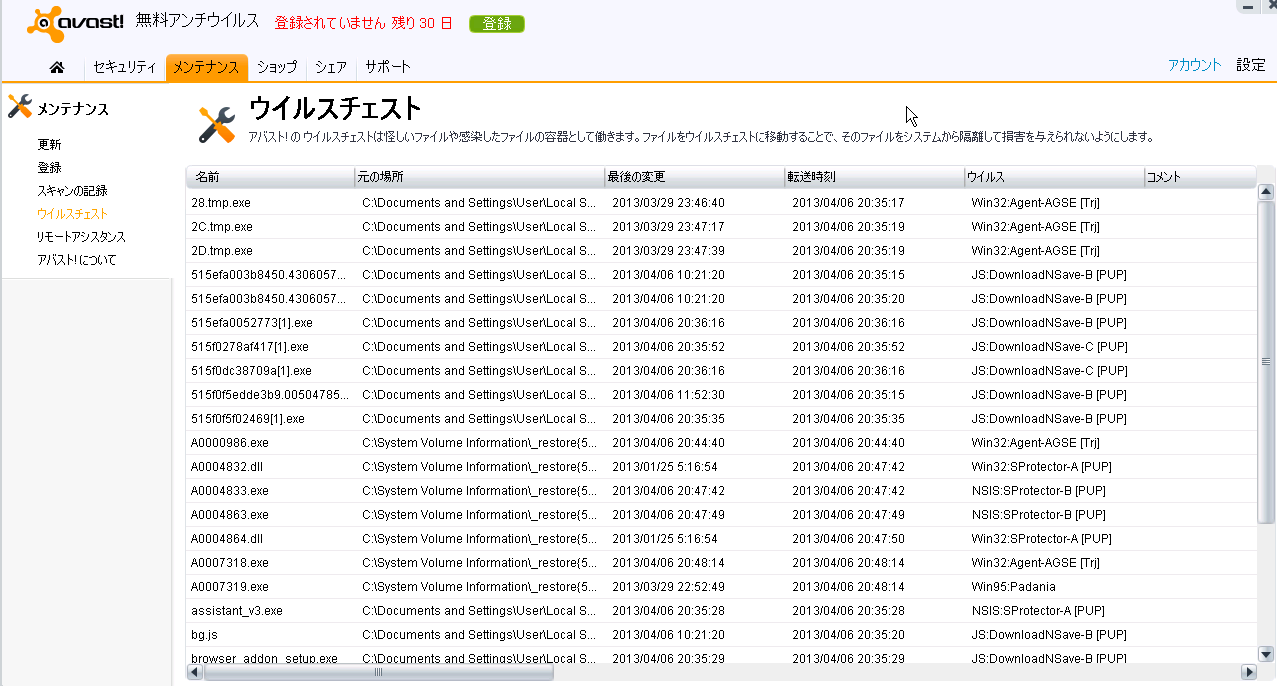The height and width of the screenshot is (686, 1277).
Task: Select the 2D.tmp.exe row
Action: [720, 251]
